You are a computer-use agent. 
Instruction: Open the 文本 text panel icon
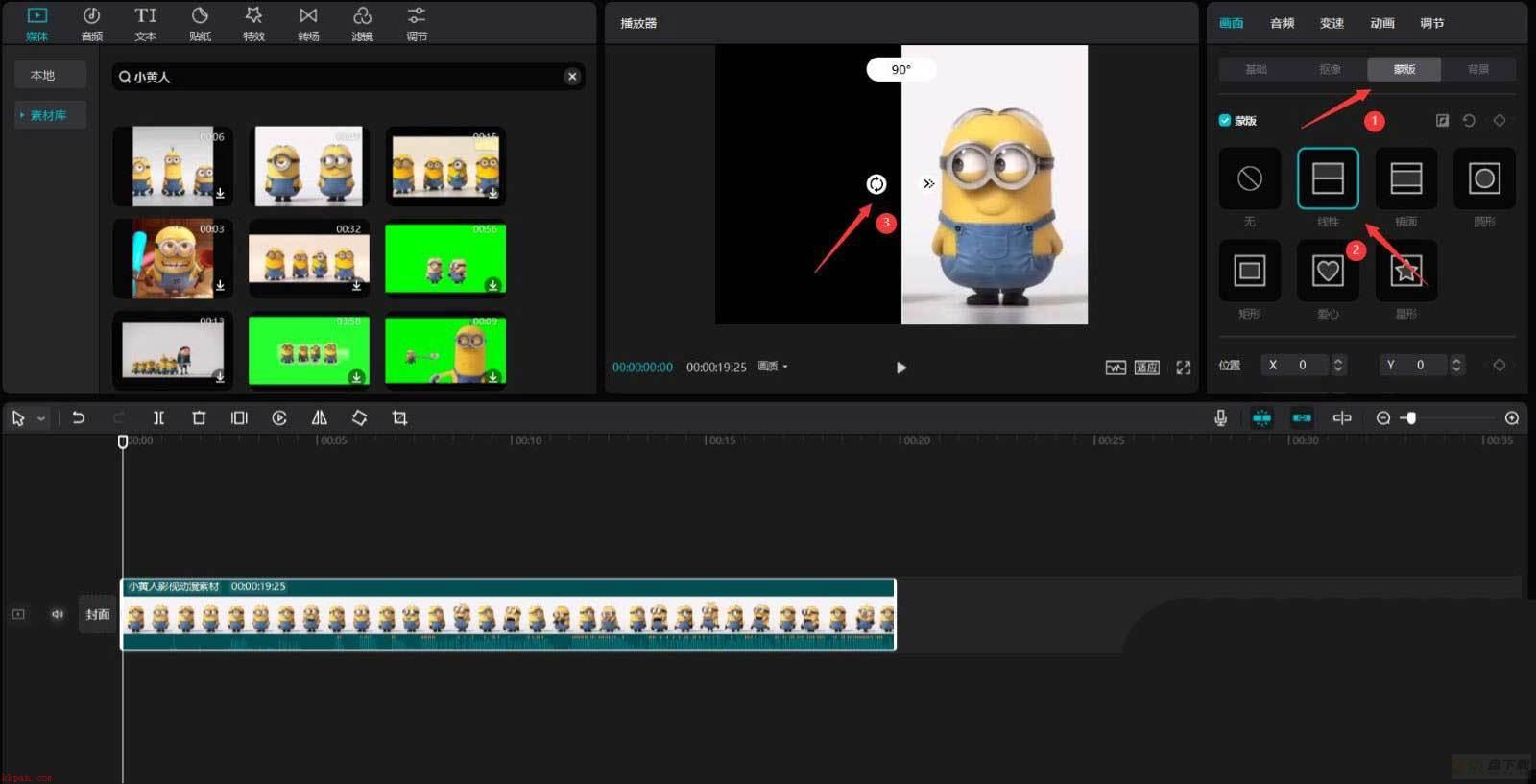tap(145, 24)
